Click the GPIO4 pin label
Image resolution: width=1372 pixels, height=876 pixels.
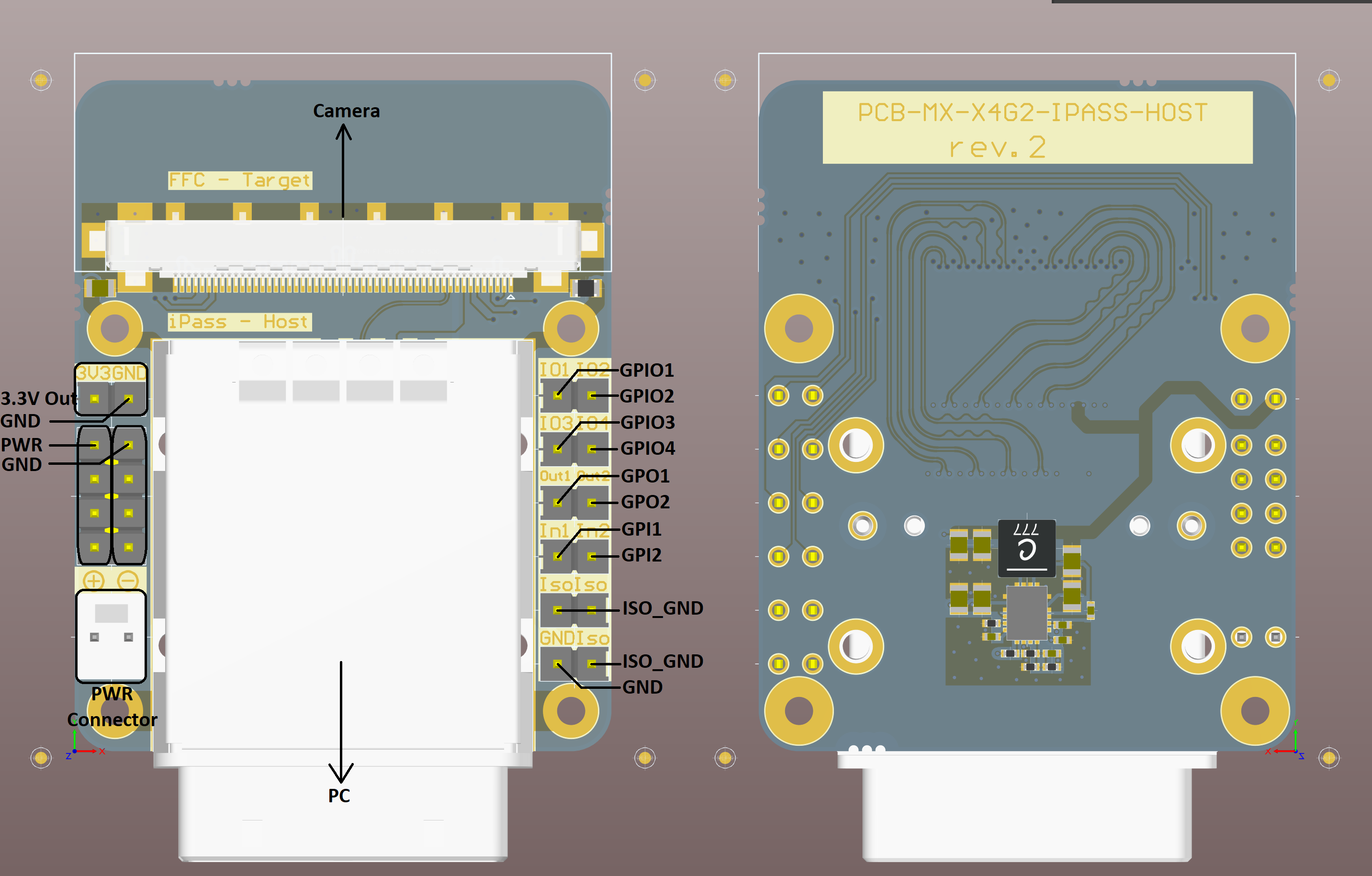pos(648,448)
